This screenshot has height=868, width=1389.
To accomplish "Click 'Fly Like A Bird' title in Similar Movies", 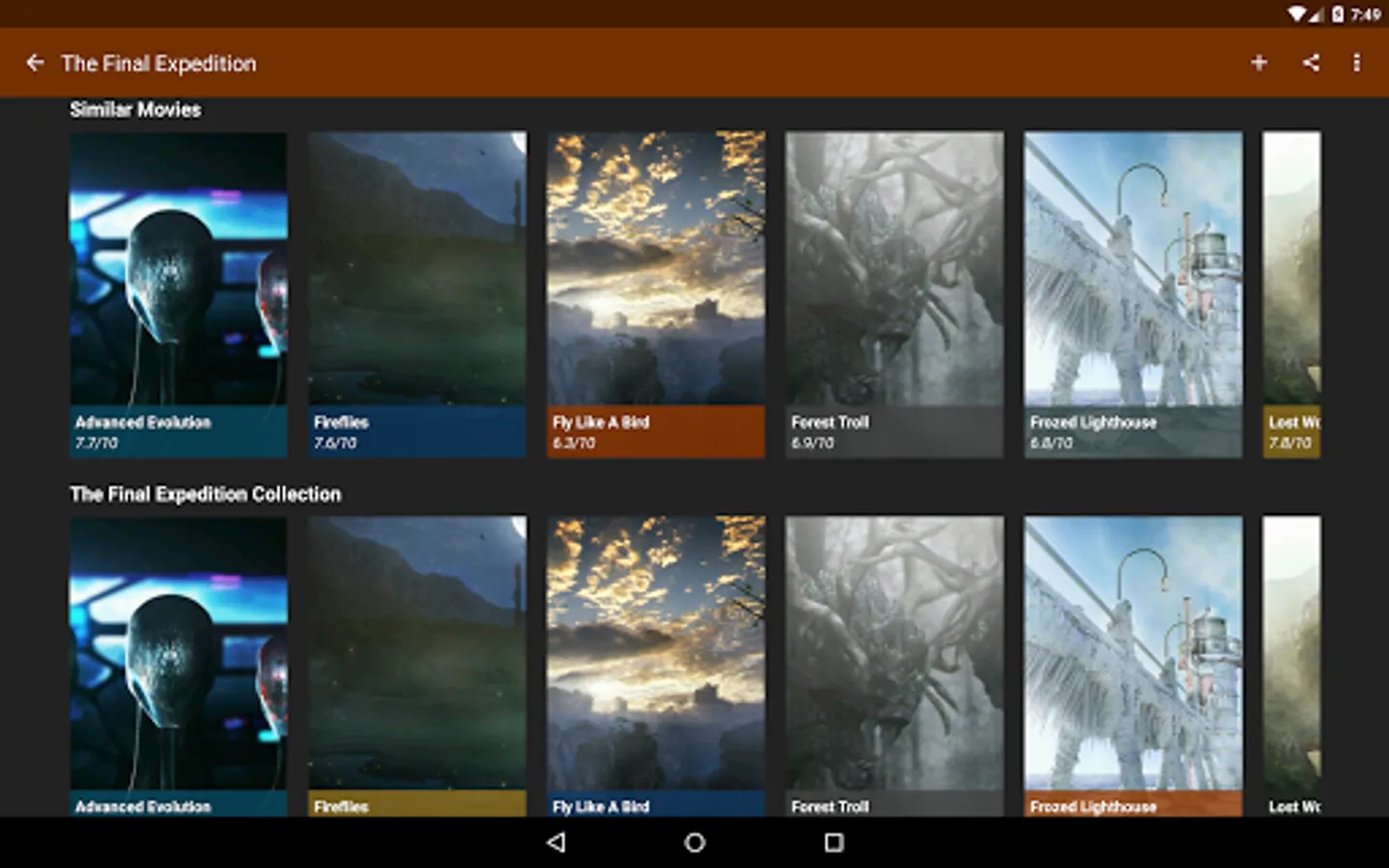I will [601, 422].
